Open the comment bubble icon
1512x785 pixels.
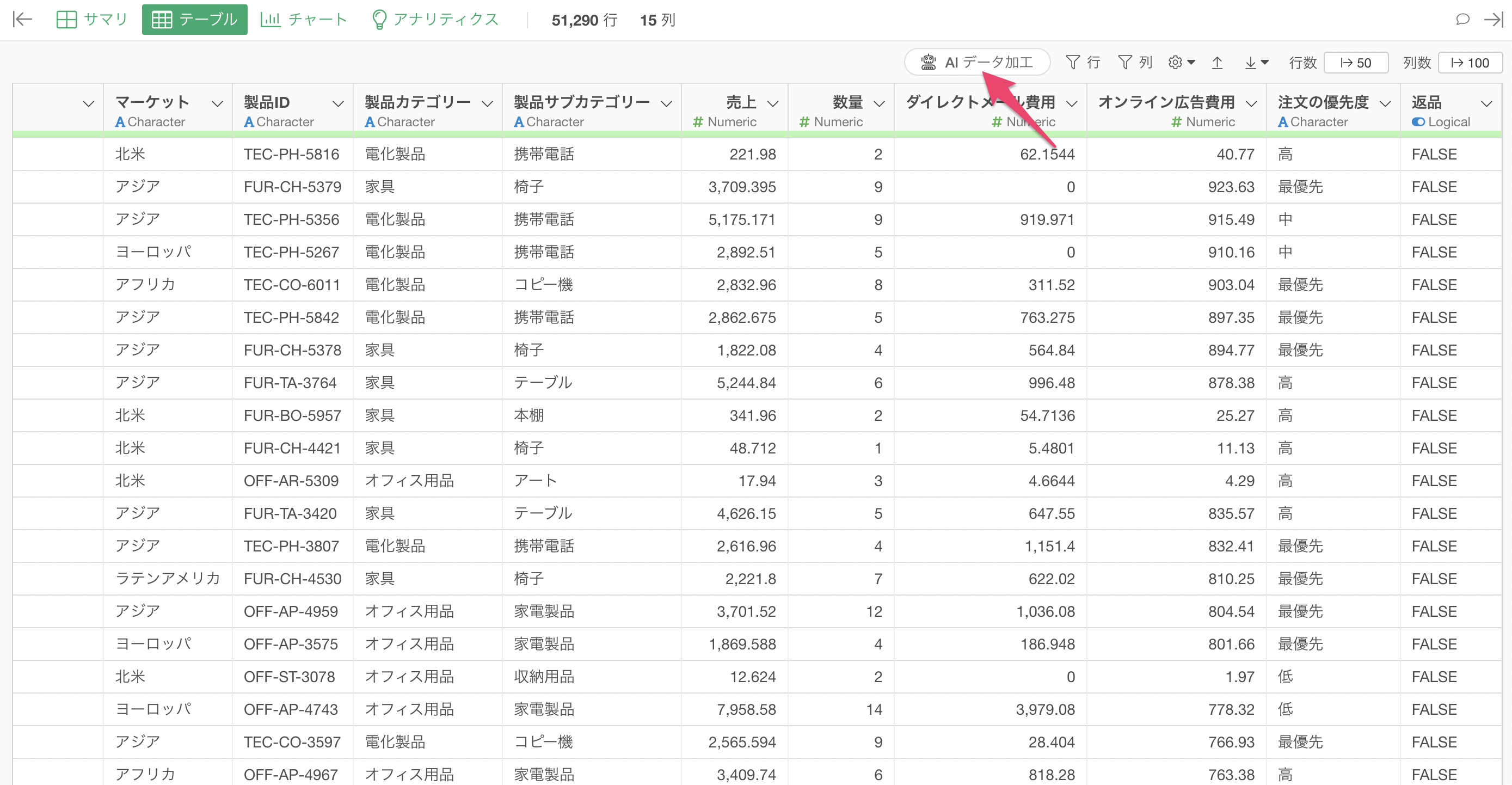click(x=1462, y=20)
